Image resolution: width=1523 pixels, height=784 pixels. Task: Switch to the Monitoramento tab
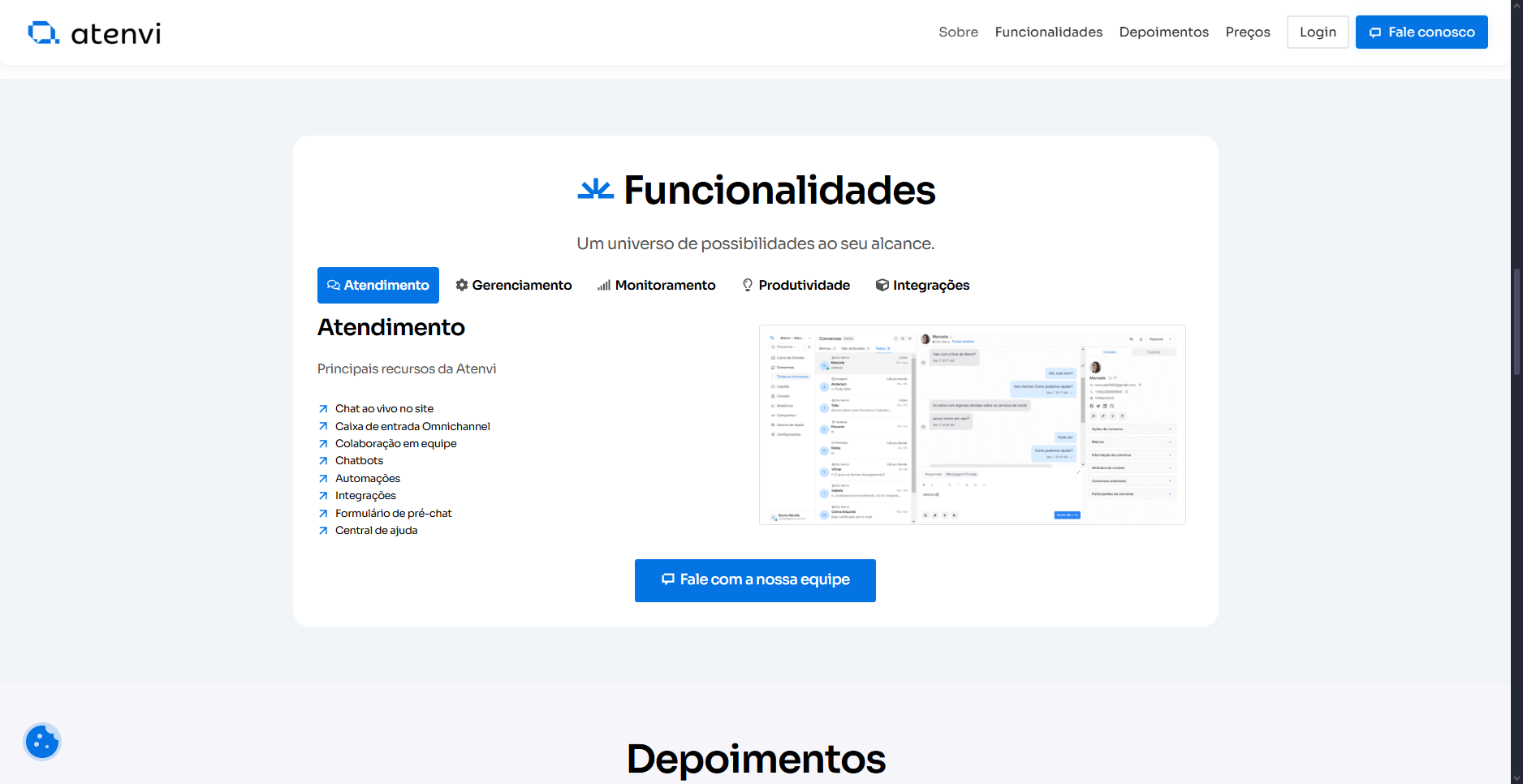coord(657,285)
